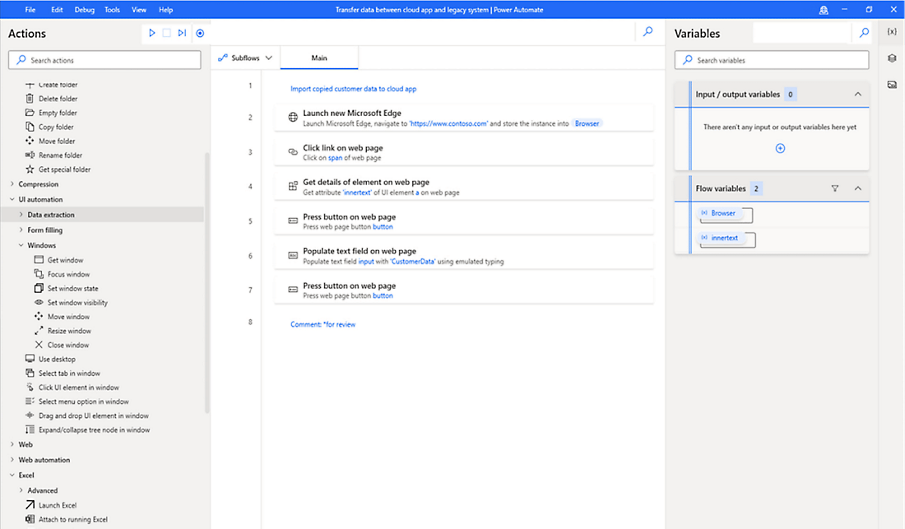This screenshot has height=529, width=905.
Task: Click the Stop flow button
Action: 167,33
